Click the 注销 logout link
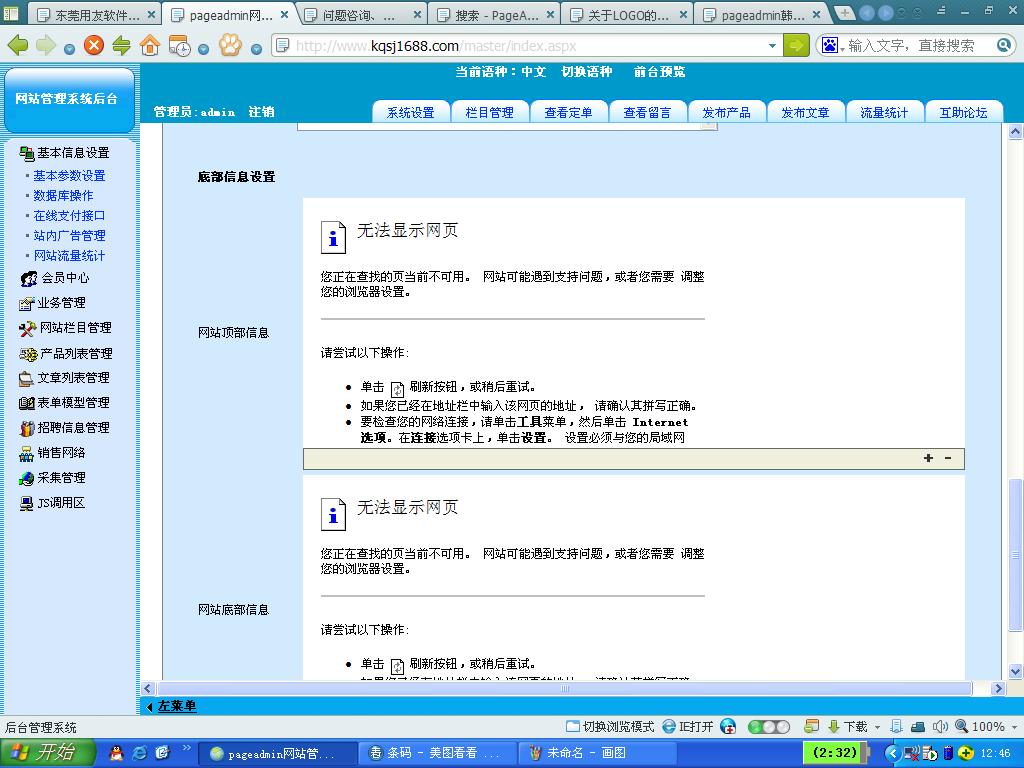 click(261, 112)
